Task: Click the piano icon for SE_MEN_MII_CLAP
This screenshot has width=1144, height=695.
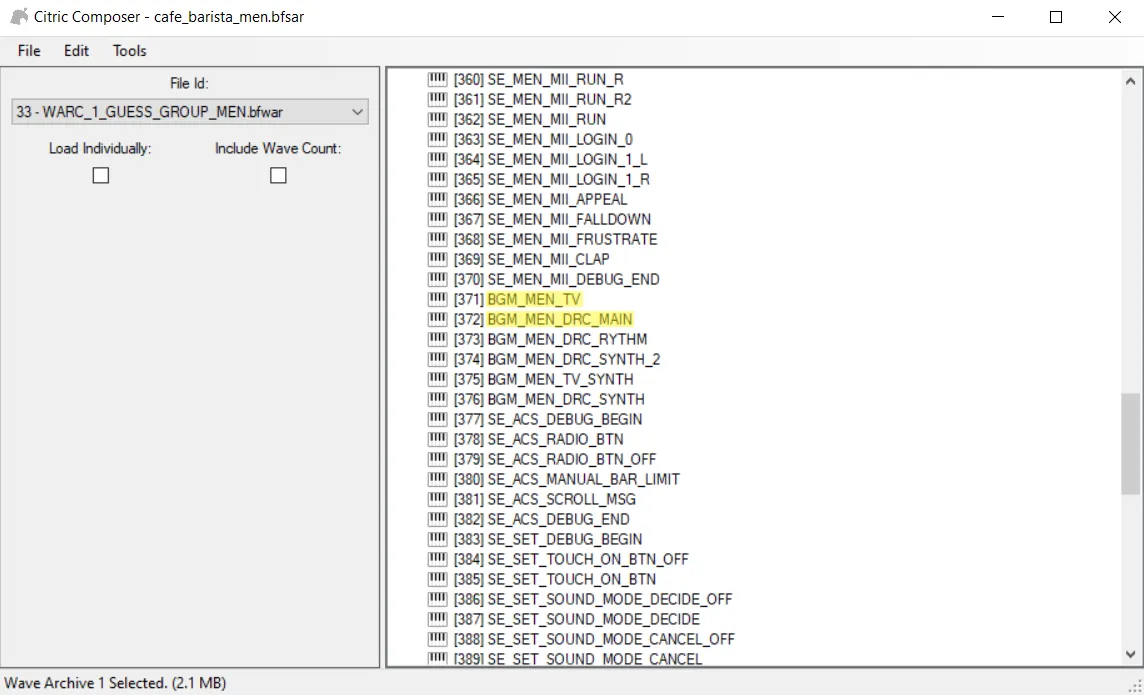Action: click(x=437, y=259)
